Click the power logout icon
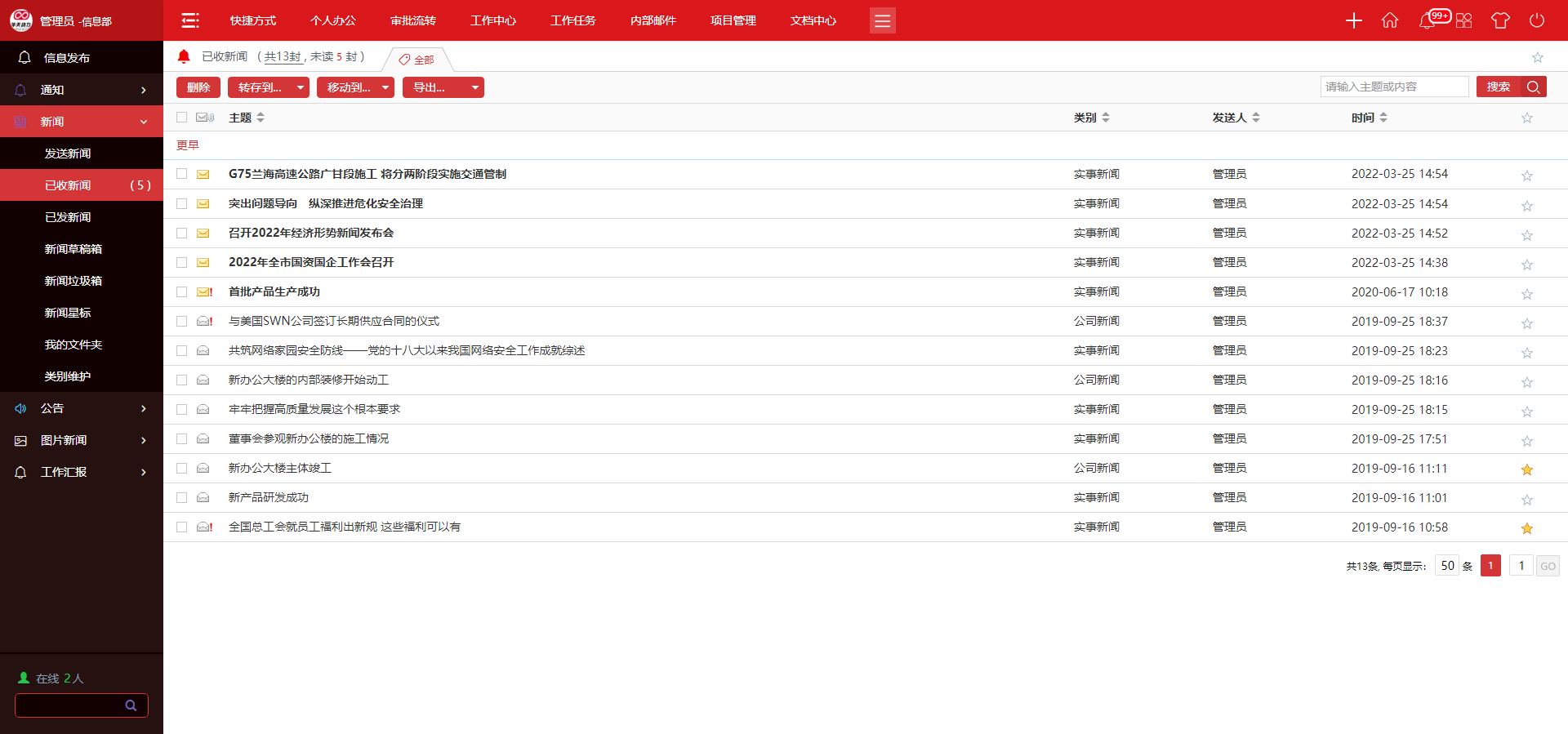This screenshot has width=1568, height=734. tap(1537, 20)
